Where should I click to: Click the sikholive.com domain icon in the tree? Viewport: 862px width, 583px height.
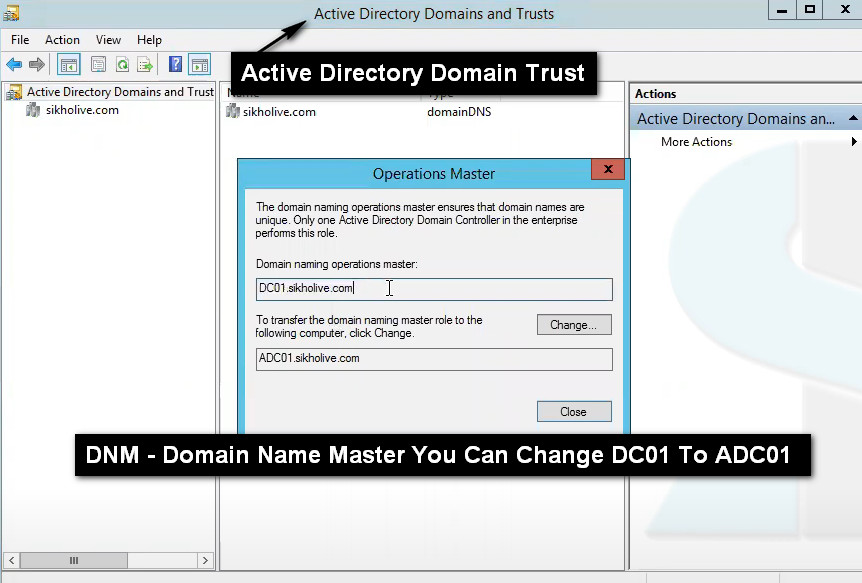tap(33, 110)
